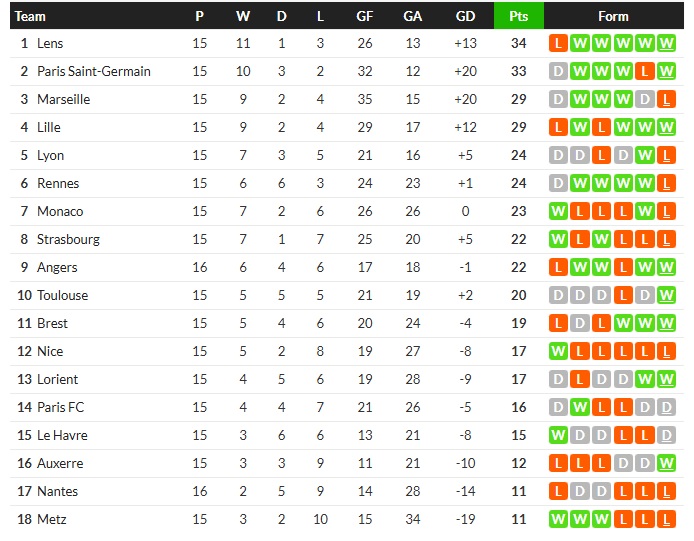The height and width of the screenshot is (541, 694).
Task: Click the draw badge in Paris Saint-Germain's form
Action: point(558,71)
